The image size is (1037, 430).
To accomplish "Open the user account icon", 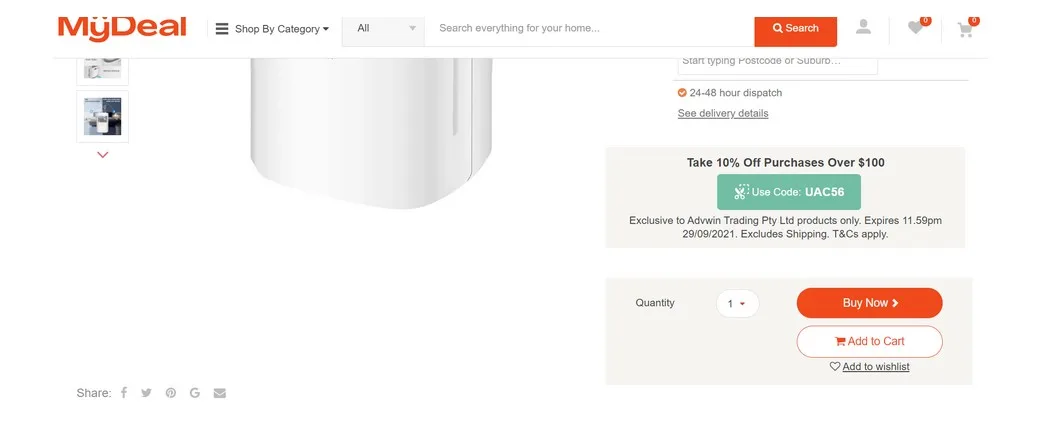I will [x=863, y=28].
